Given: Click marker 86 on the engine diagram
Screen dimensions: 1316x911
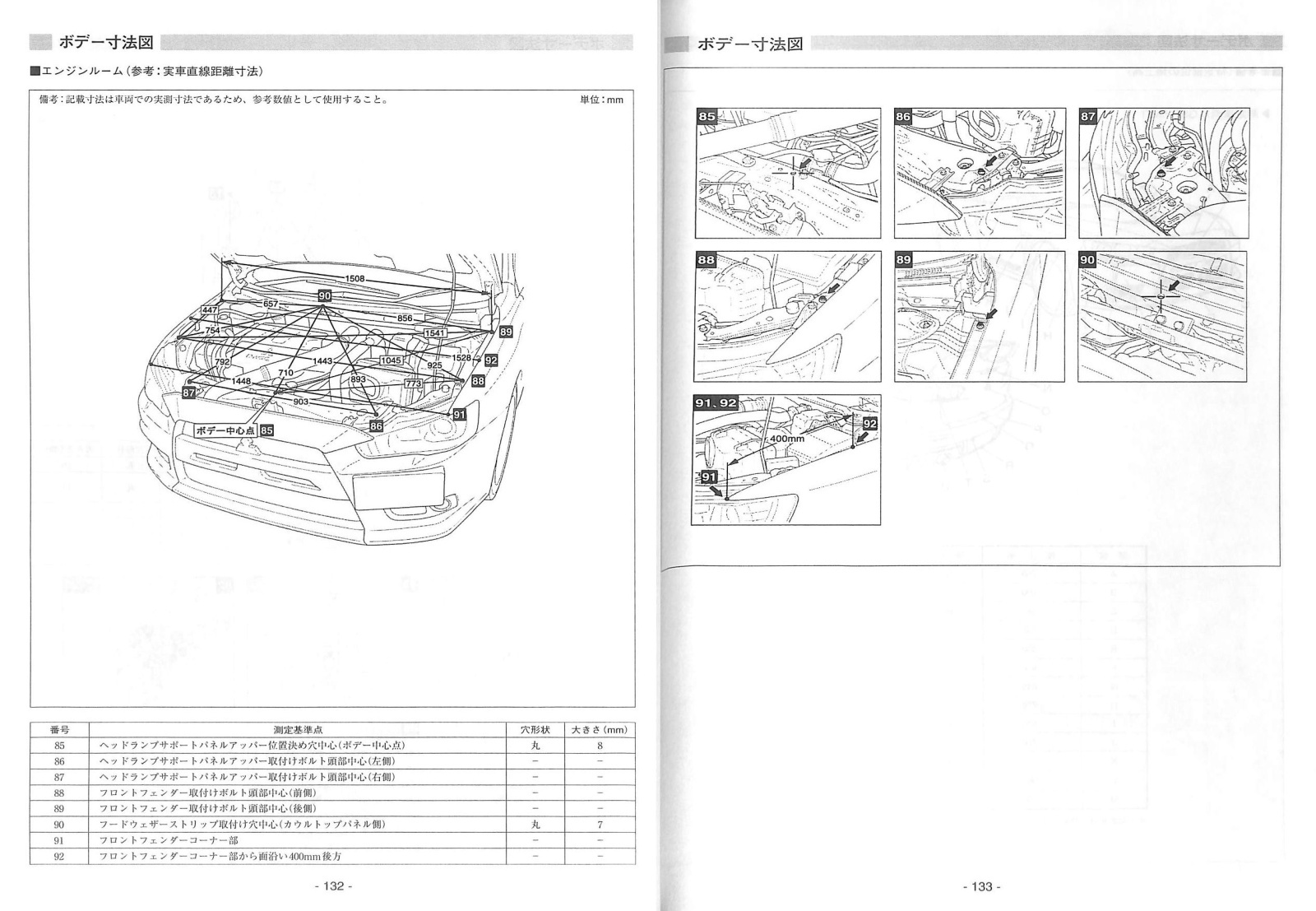Looking at the screenshot, I should coord(376,426).
